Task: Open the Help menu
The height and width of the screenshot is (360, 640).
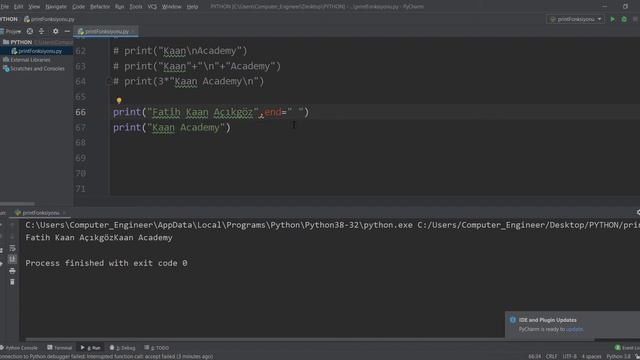Action: click(x=192, y=7)
